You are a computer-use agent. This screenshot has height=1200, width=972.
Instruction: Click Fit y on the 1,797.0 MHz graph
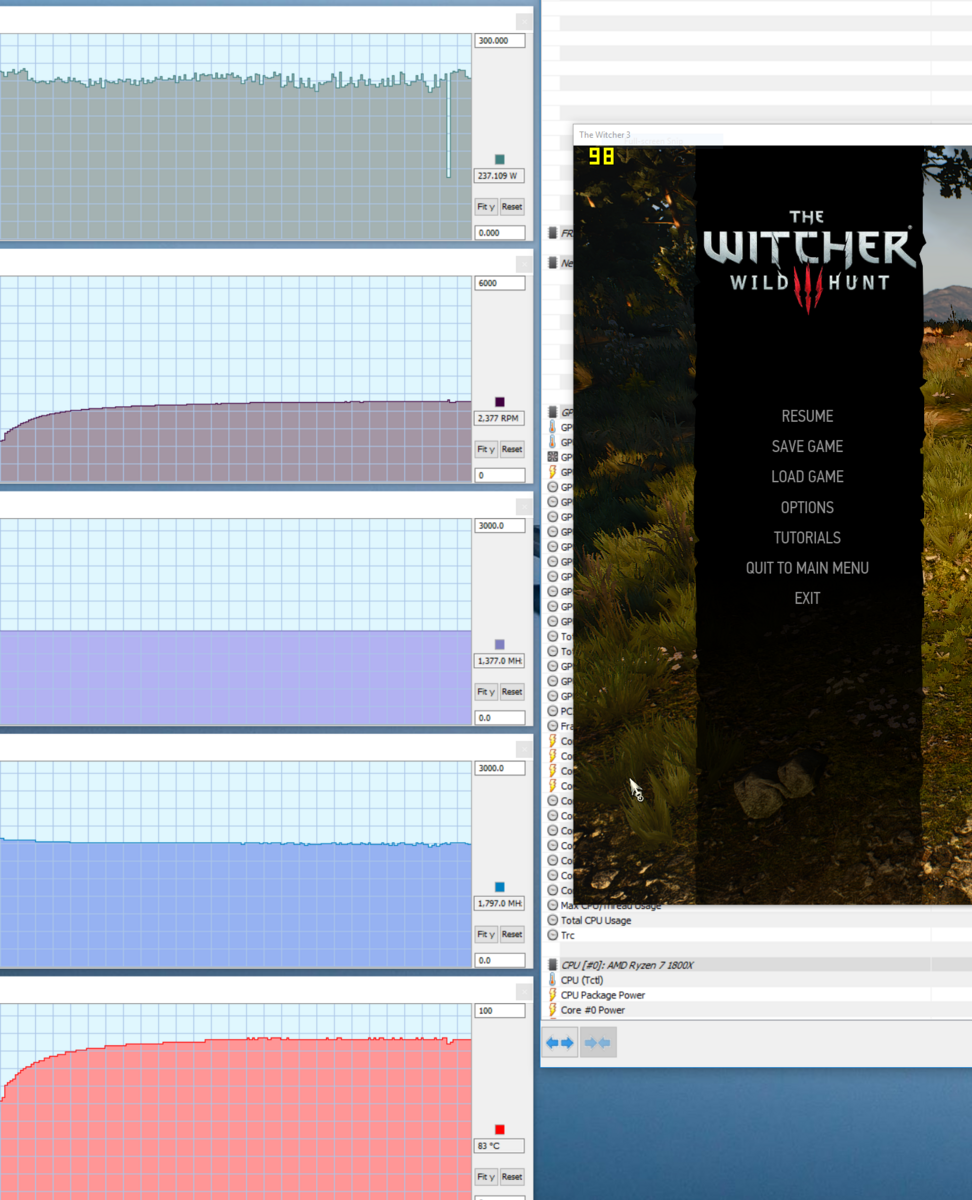point(486,934)
